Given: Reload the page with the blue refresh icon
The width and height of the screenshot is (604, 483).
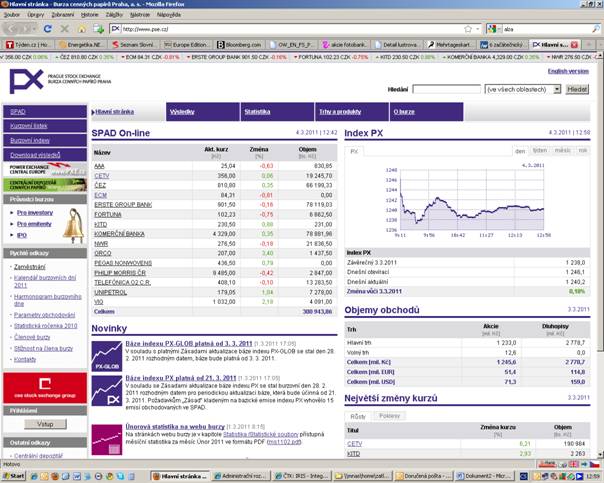Looking at the screenshot, I should pos(47,29).
